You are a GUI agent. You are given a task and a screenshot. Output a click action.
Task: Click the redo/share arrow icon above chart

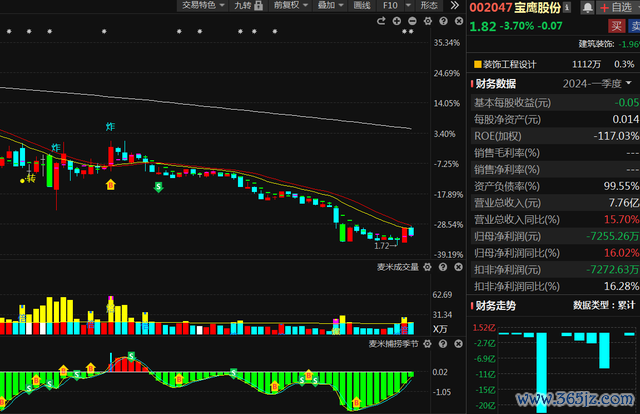tap(381, 21)
